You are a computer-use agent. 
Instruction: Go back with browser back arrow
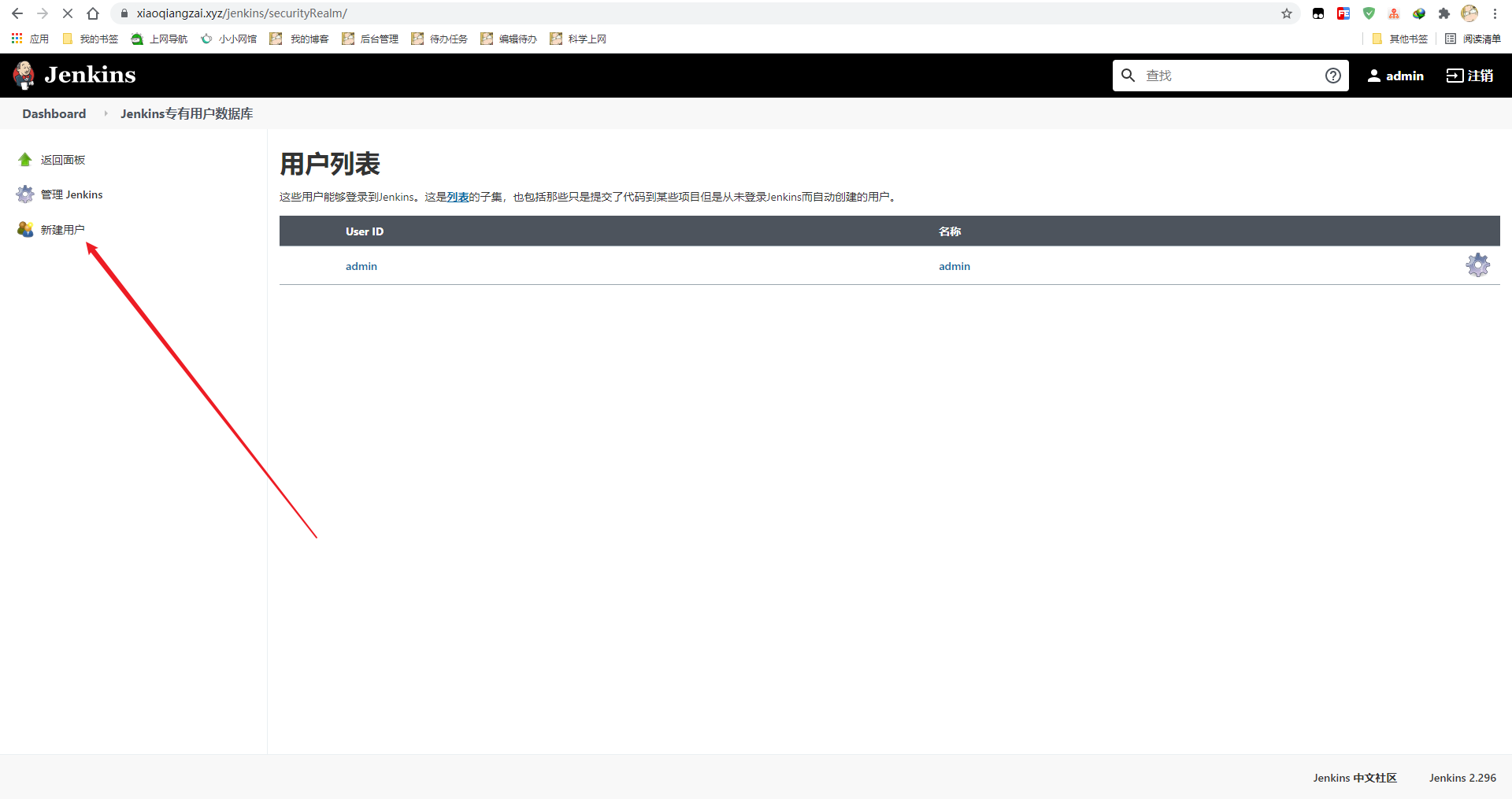coord(17,13)
